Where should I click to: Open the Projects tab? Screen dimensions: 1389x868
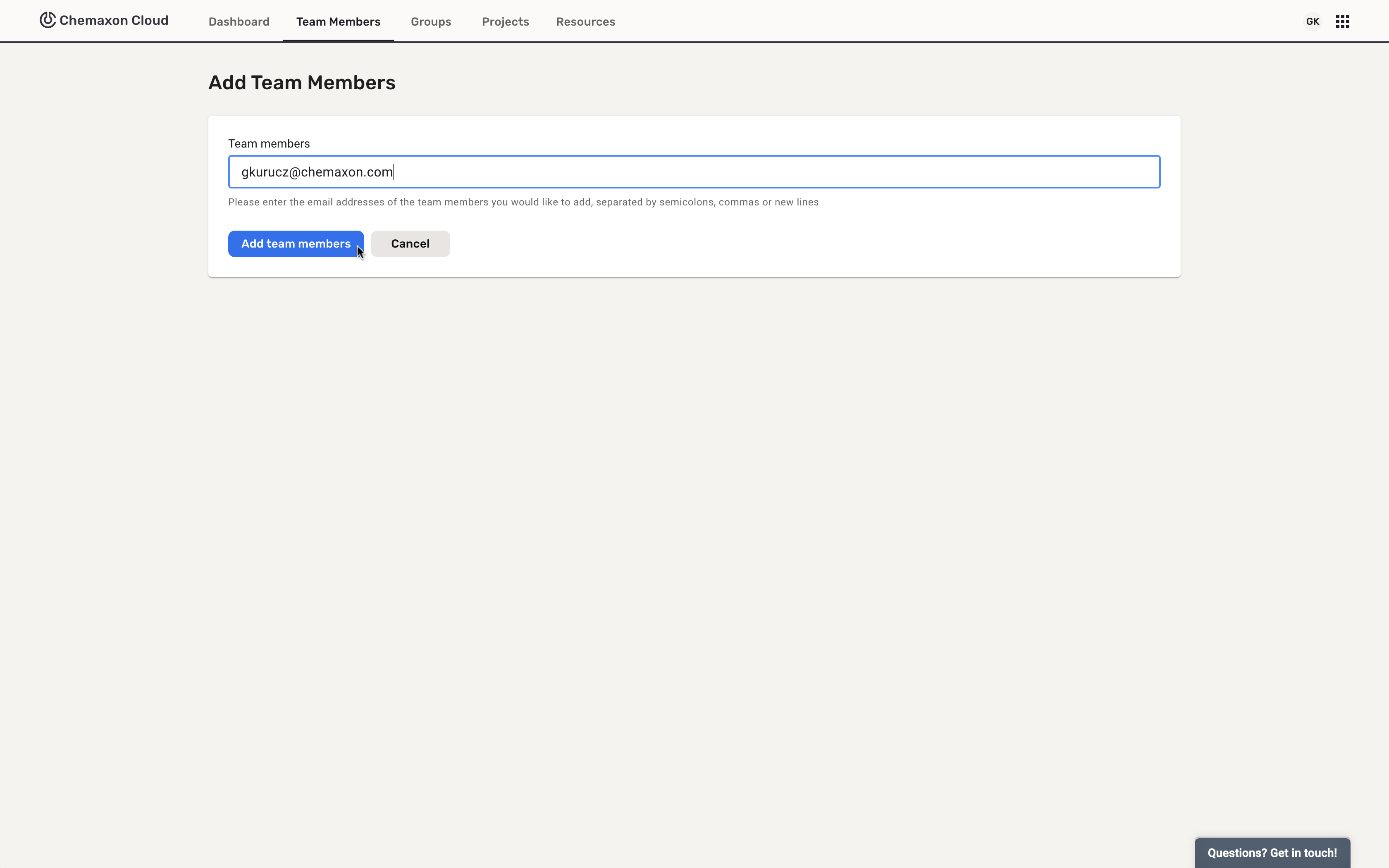point(505,22)
